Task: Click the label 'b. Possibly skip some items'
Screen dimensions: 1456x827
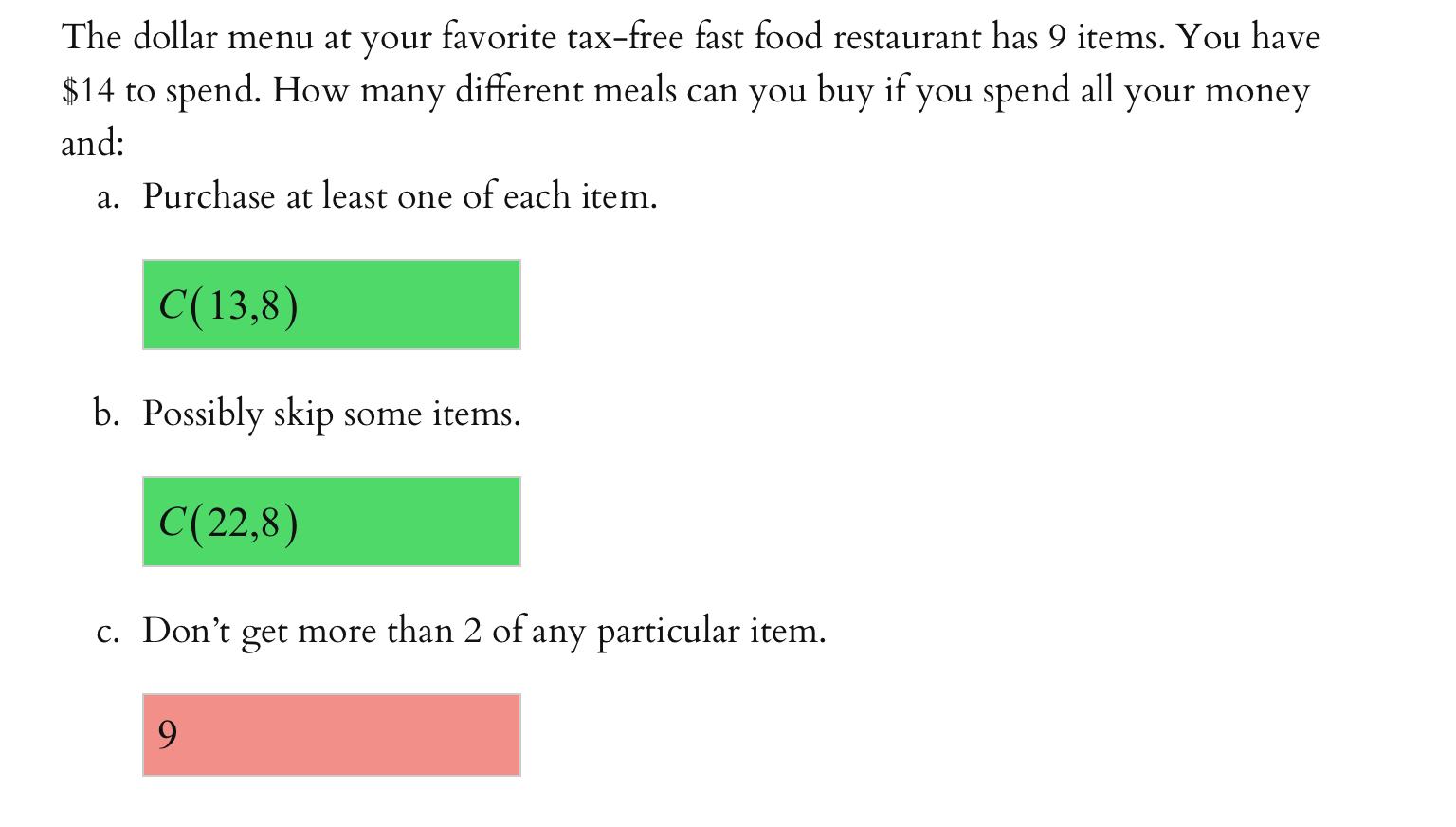Action: point(307,413)
